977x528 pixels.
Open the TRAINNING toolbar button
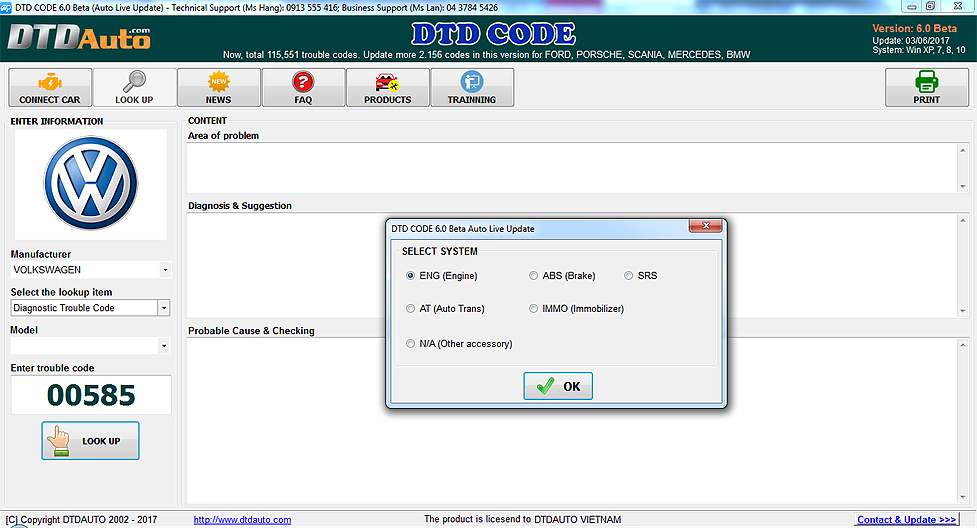click(472, 87)
